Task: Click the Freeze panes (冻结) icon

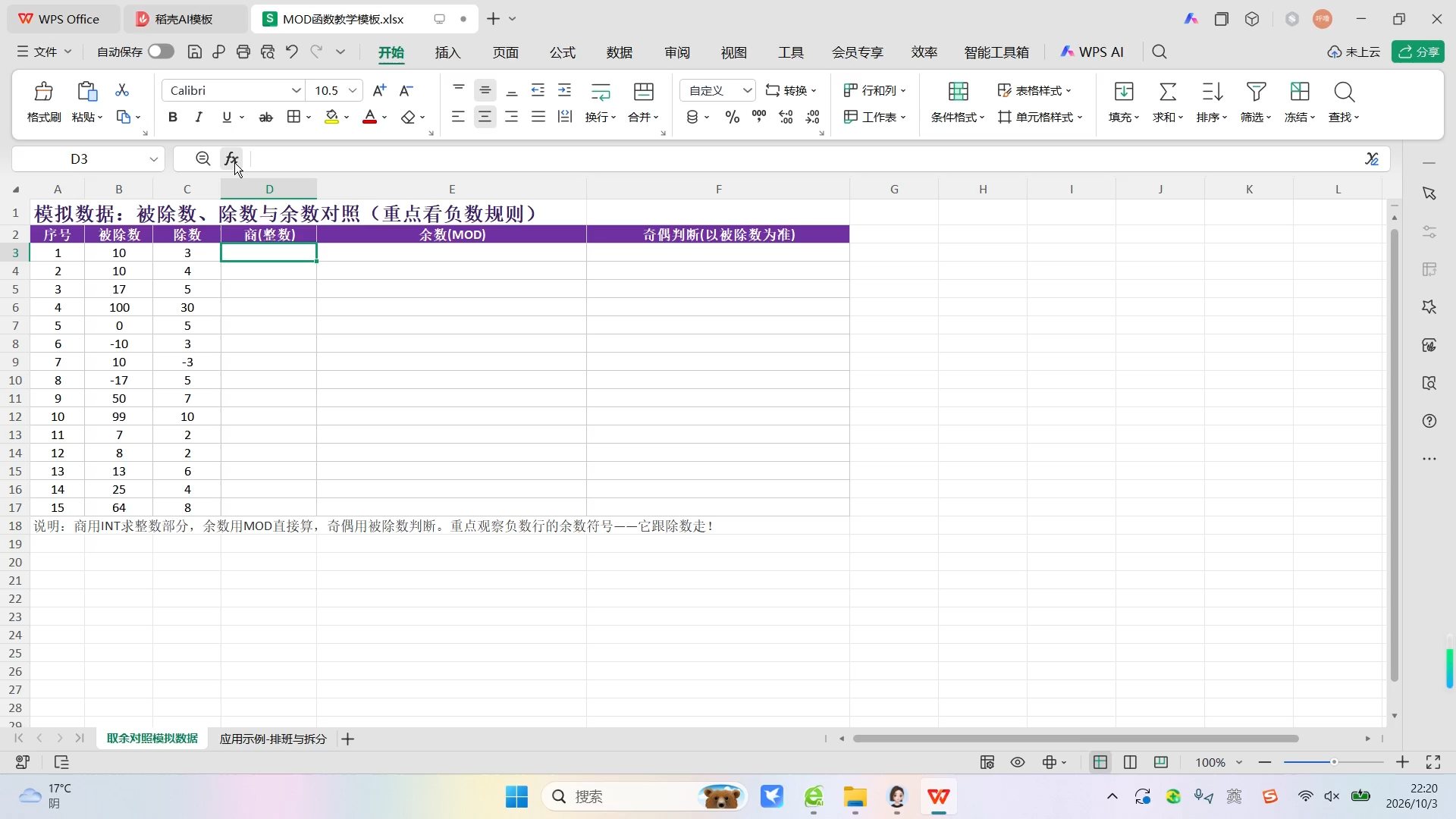Action: point(1300,92)
